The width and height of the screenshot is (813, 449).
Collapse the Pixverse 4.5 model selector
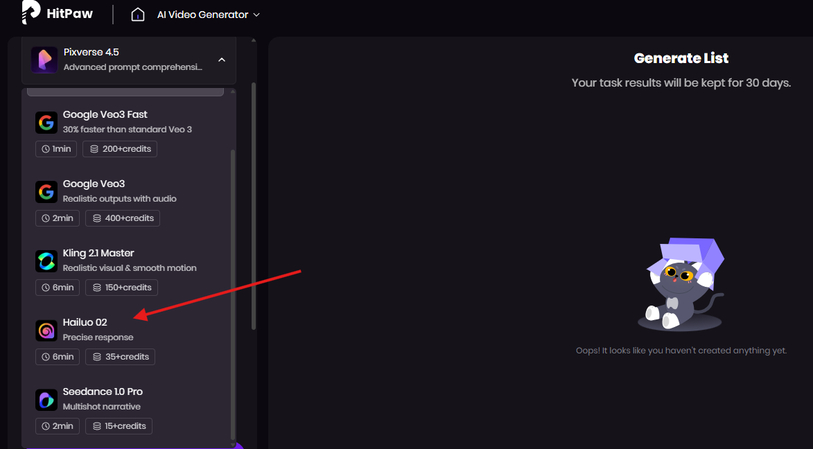pos(221,60)
